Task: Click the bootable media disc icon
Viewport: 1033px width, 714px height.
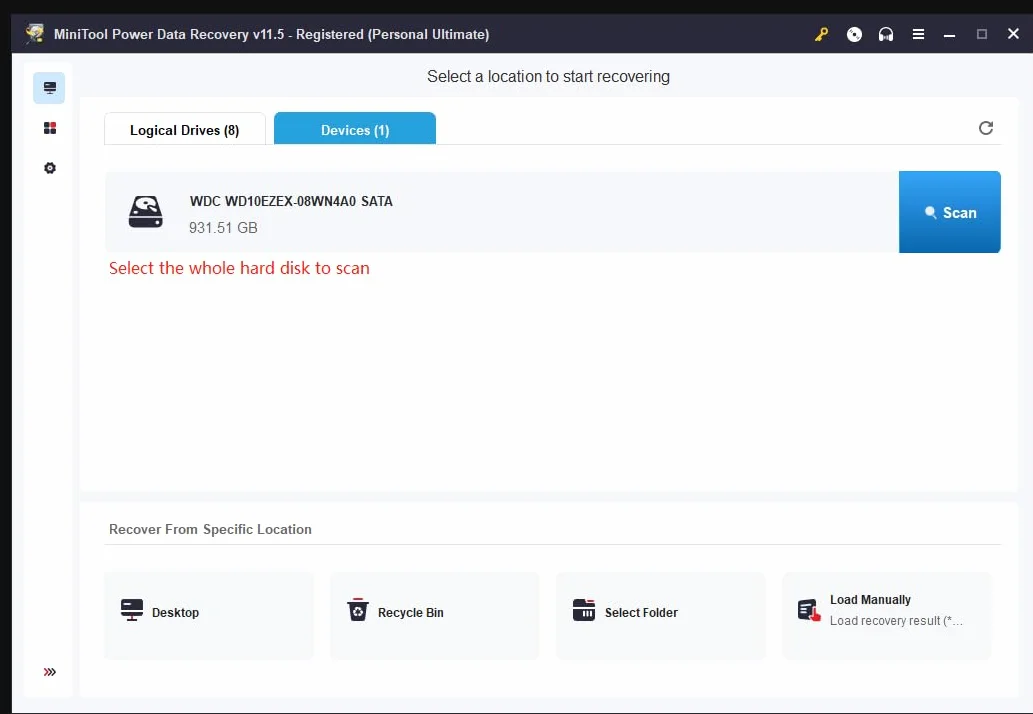Action: pyautogui.click(x=854, y=34)
